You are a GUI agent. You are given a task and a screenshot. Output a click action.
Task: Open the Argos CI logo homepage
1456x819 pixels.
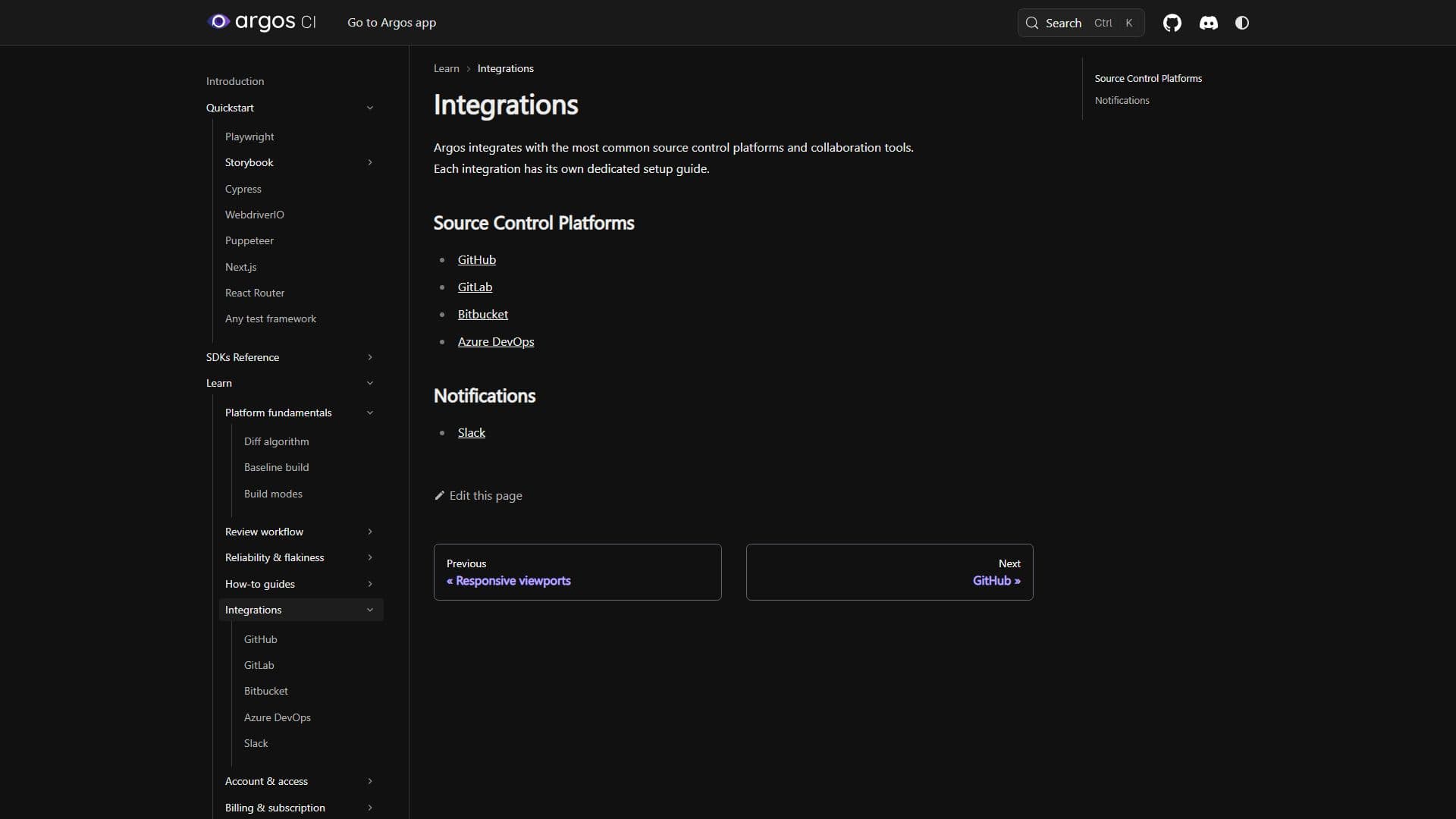coord(262,22)
